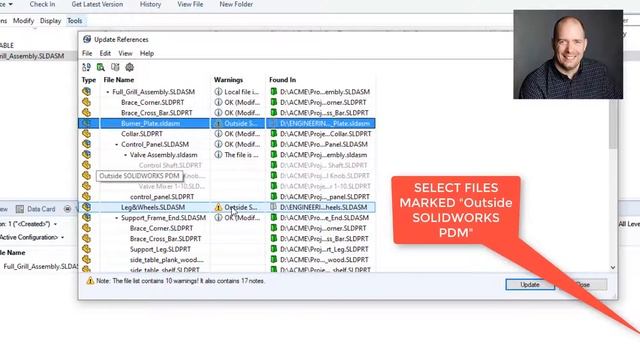Collapse the Support_Frame_End.SLDASM tree node
The height and width of the screenshot is (360, 640).
pyautogui.click(x=117, y=218)
